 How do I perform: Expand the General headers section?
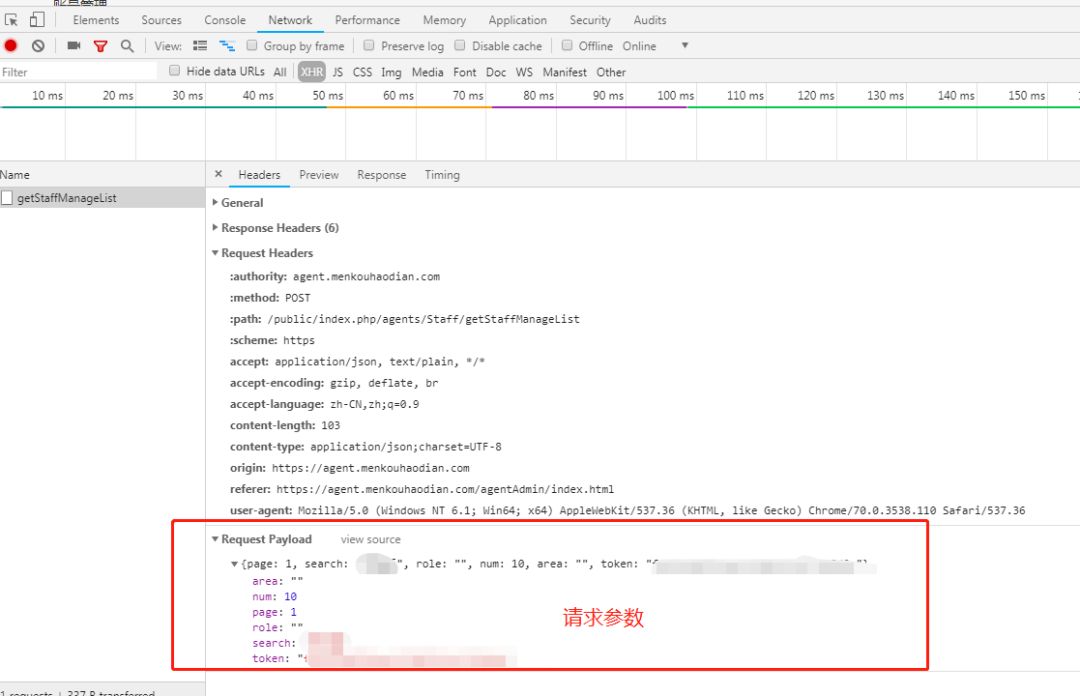[241, 203]
